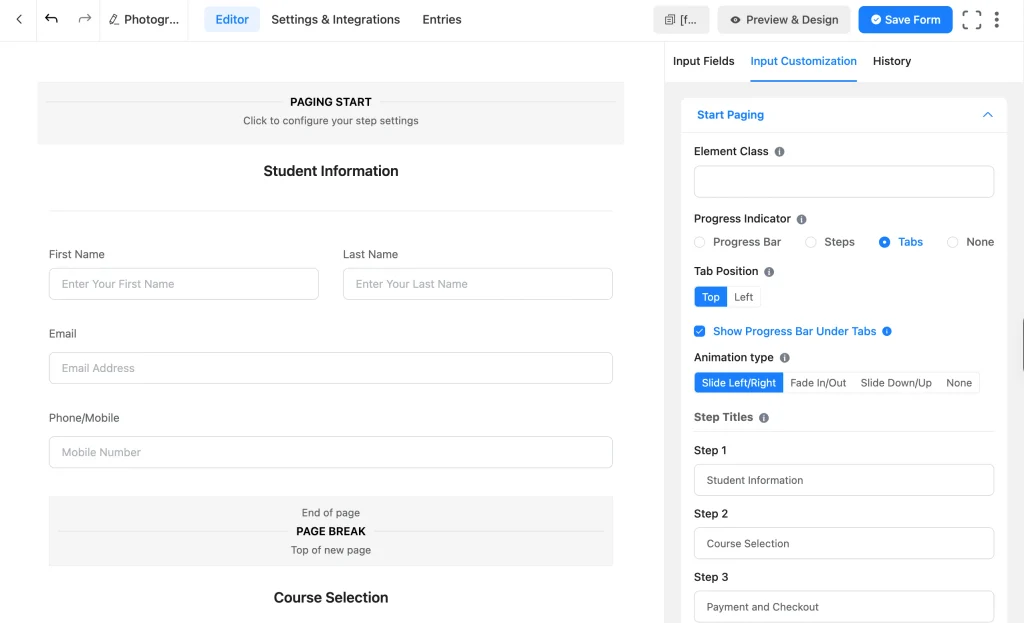Click the Step 3 title field
The width and height of the screenshot is (1024, 623).
tap(844, 607)
